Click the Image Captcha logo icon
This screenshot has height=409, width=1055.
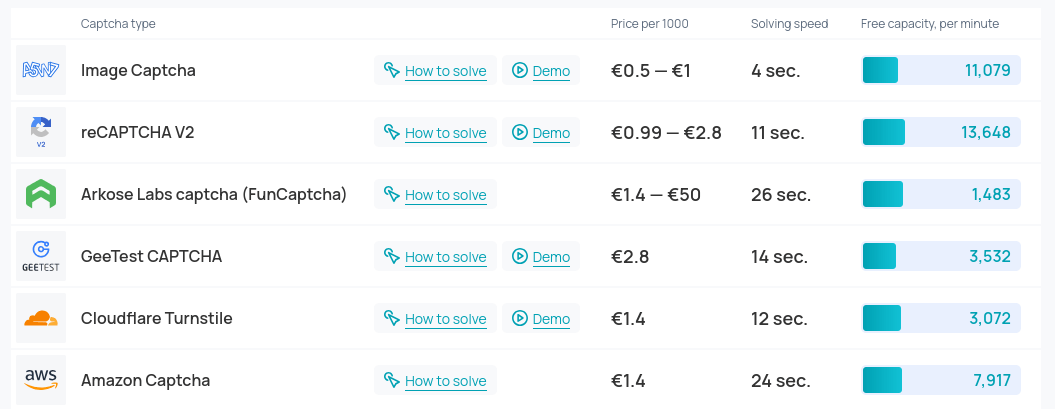[41, 70]
